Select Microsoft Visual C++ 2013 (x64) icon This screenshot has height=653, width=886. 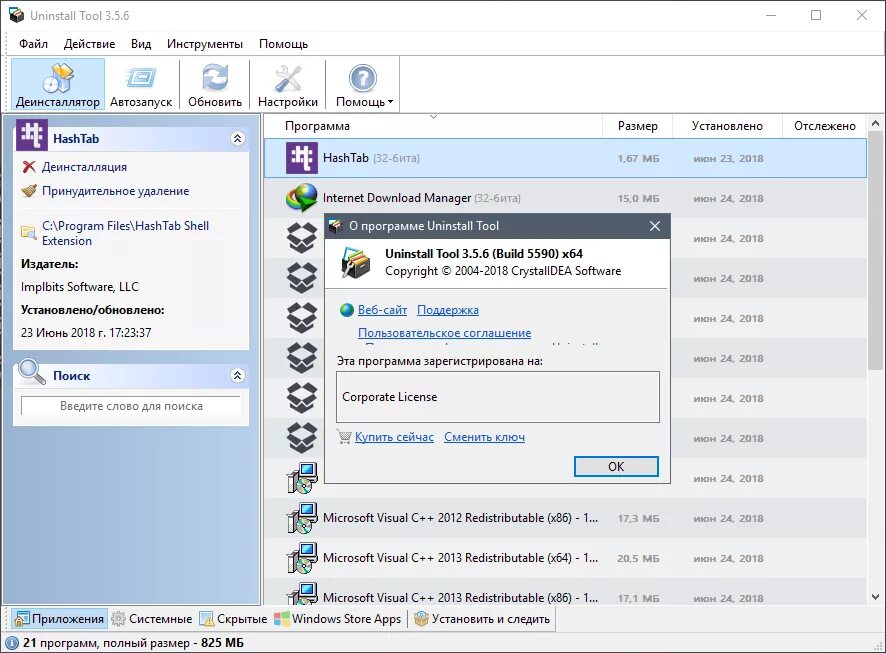coord(302,558)
